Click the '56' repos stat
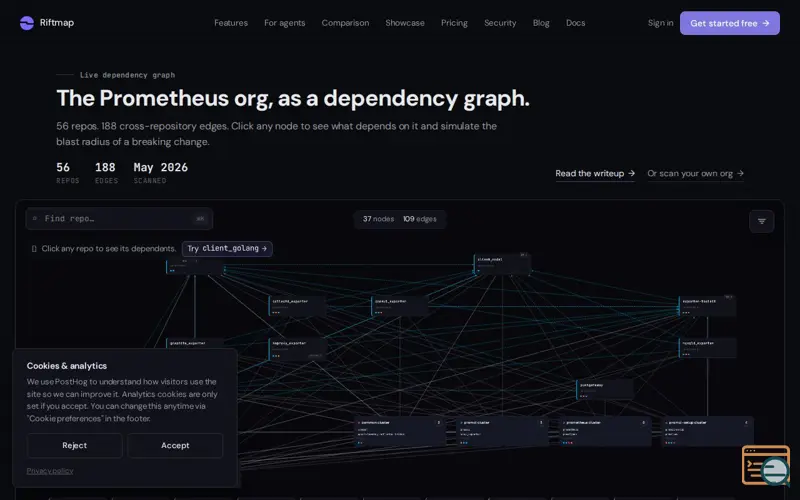 tap(63, 168)
